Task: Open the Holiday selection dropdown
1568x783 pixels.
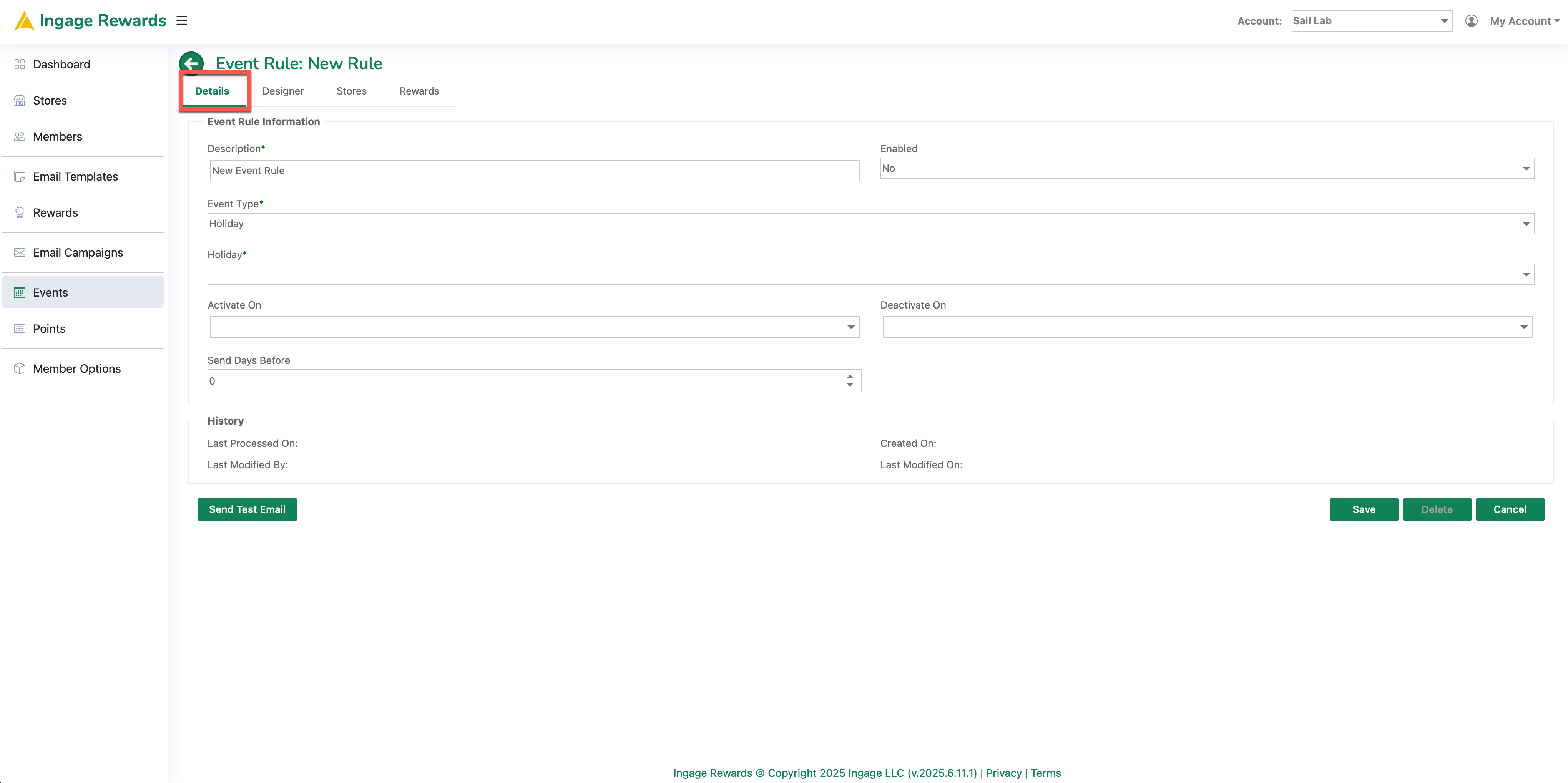Action: coord(870,274)
